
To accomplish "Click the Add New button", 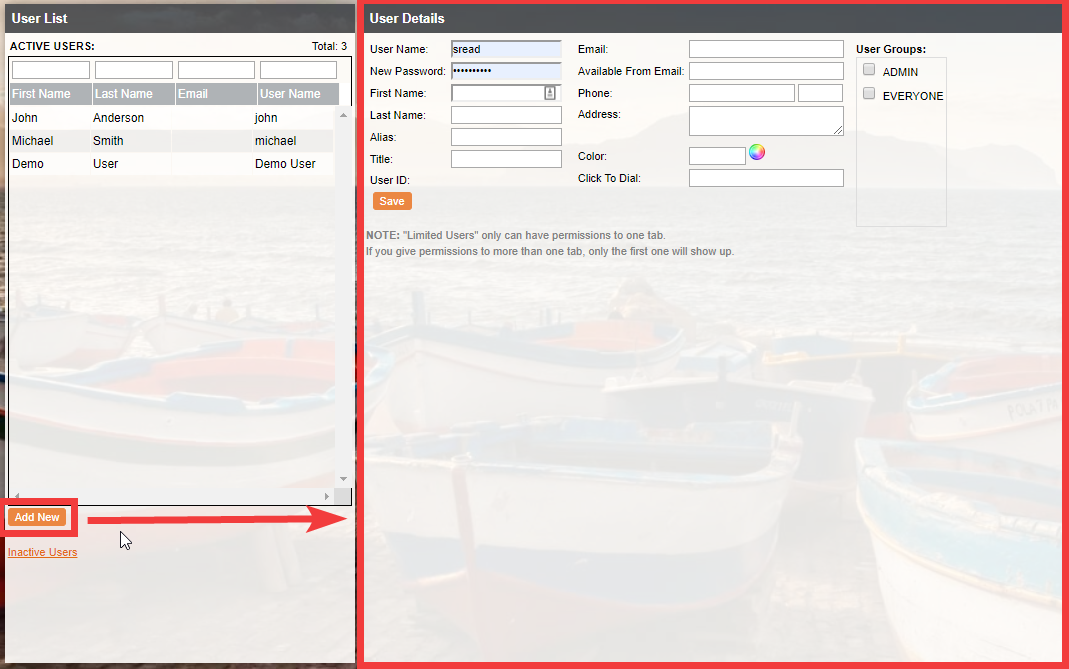I will click(37, 517).
